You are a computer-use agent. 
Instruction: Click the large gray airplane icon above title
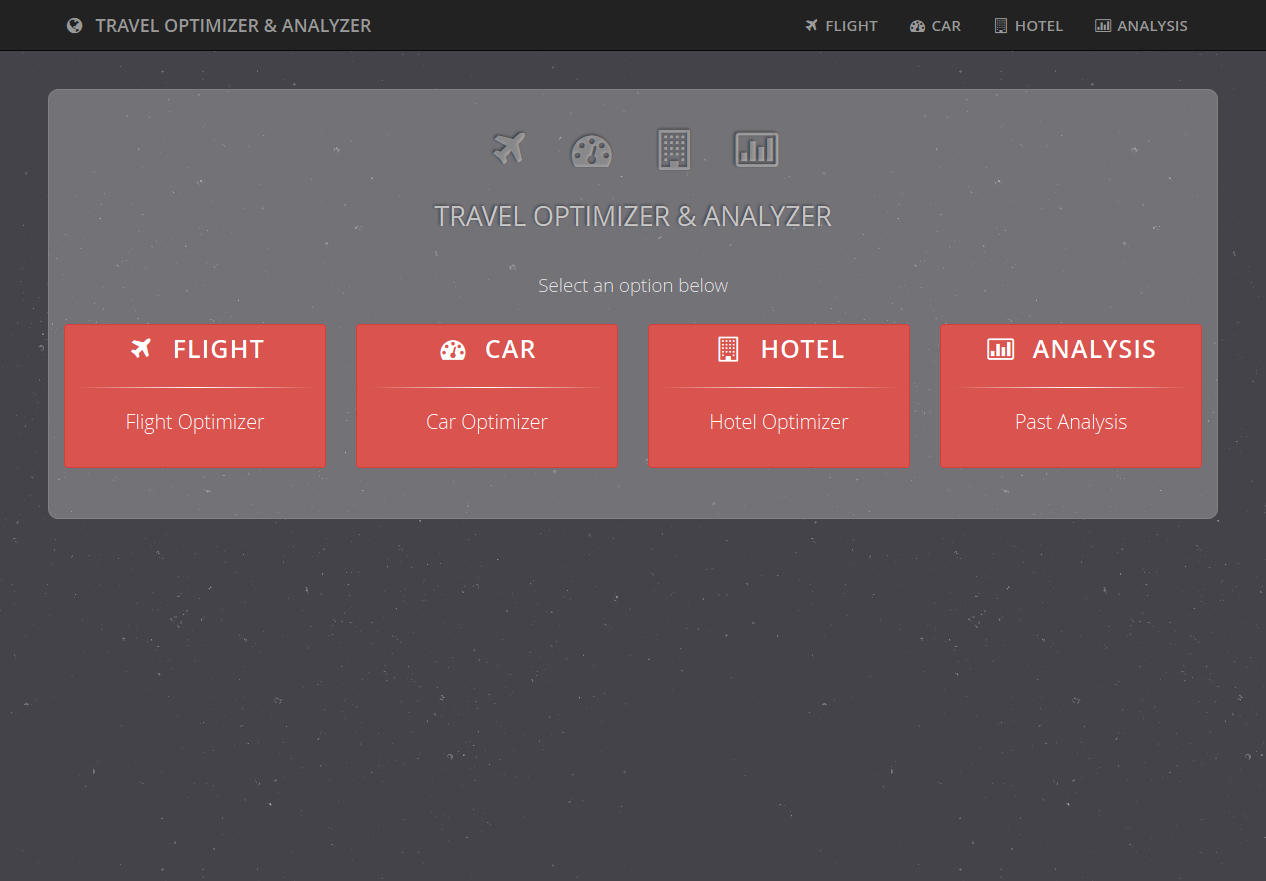509,149
